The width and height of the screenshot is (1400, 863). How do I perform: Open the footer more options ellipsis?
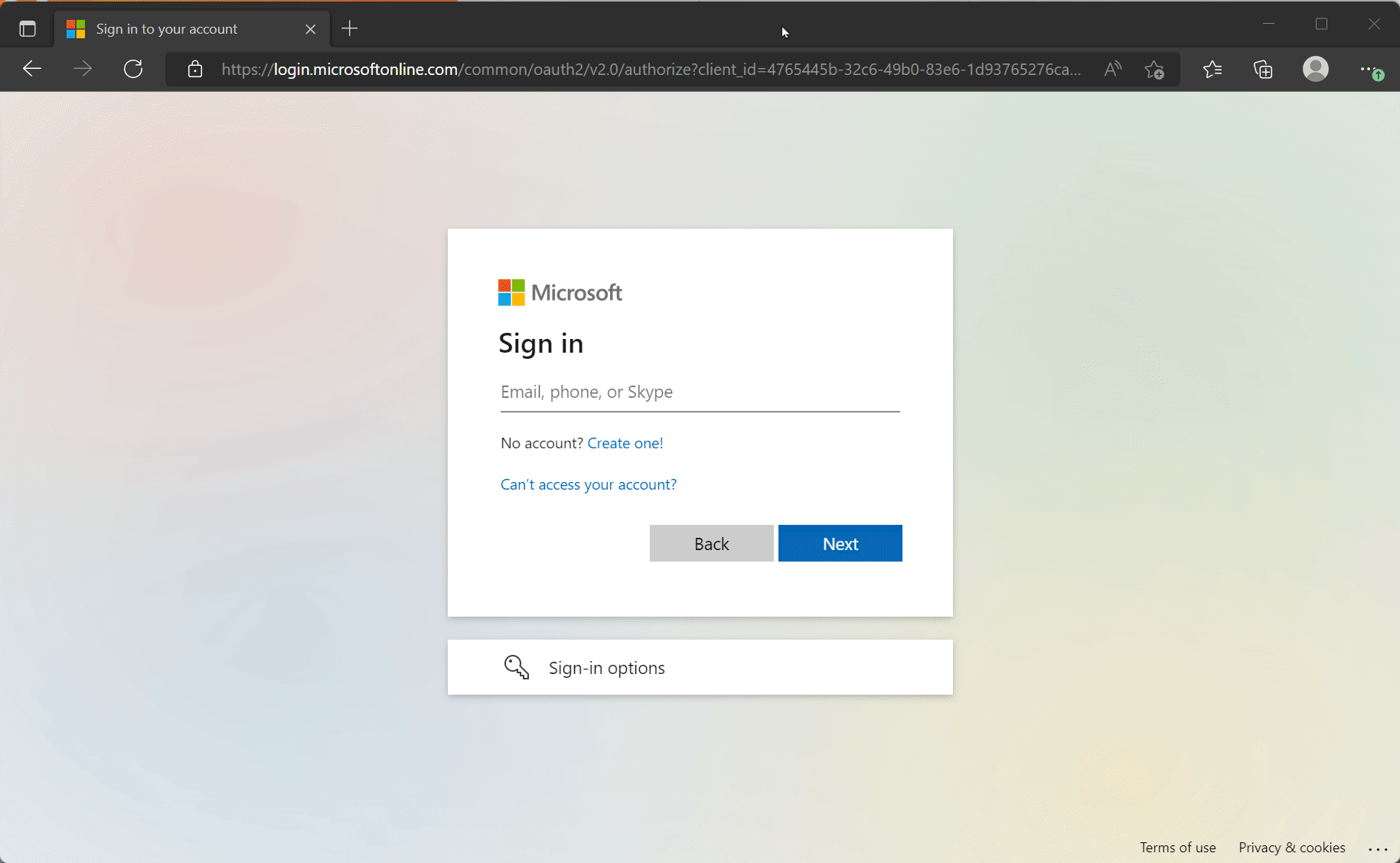click(1378, 848)
